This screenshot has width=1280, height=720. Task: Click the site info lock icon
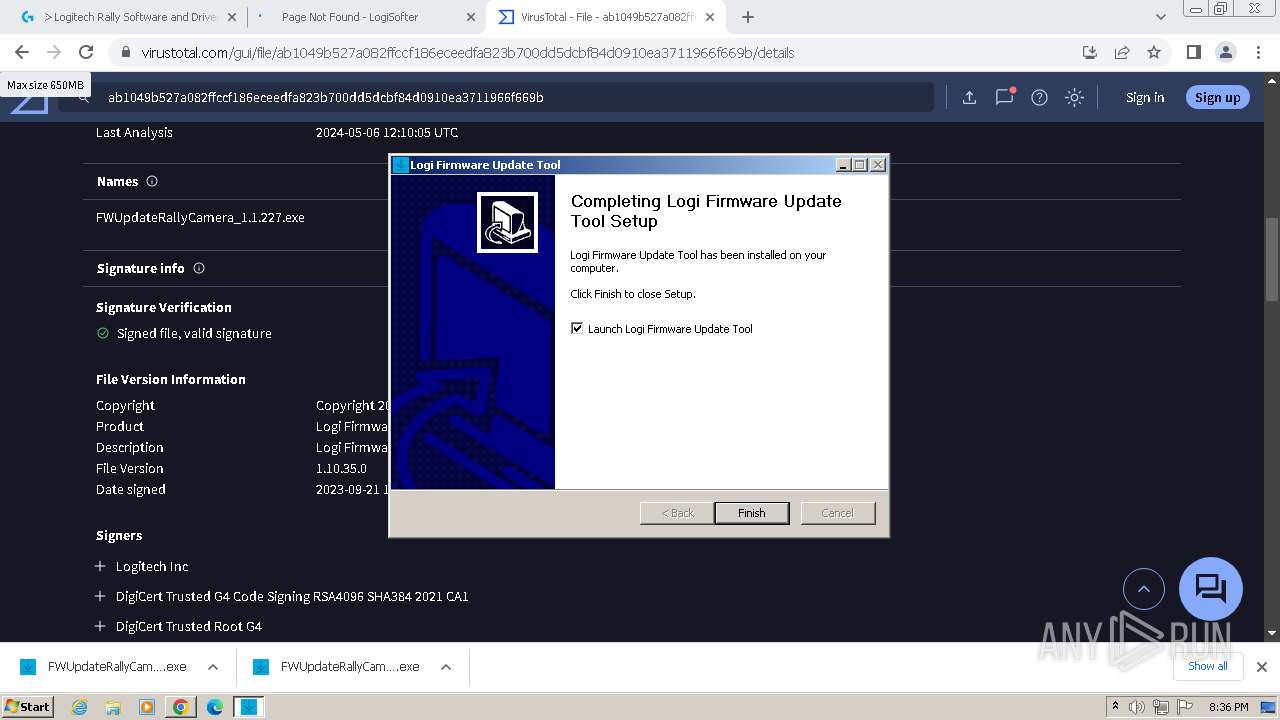[125, 52]
